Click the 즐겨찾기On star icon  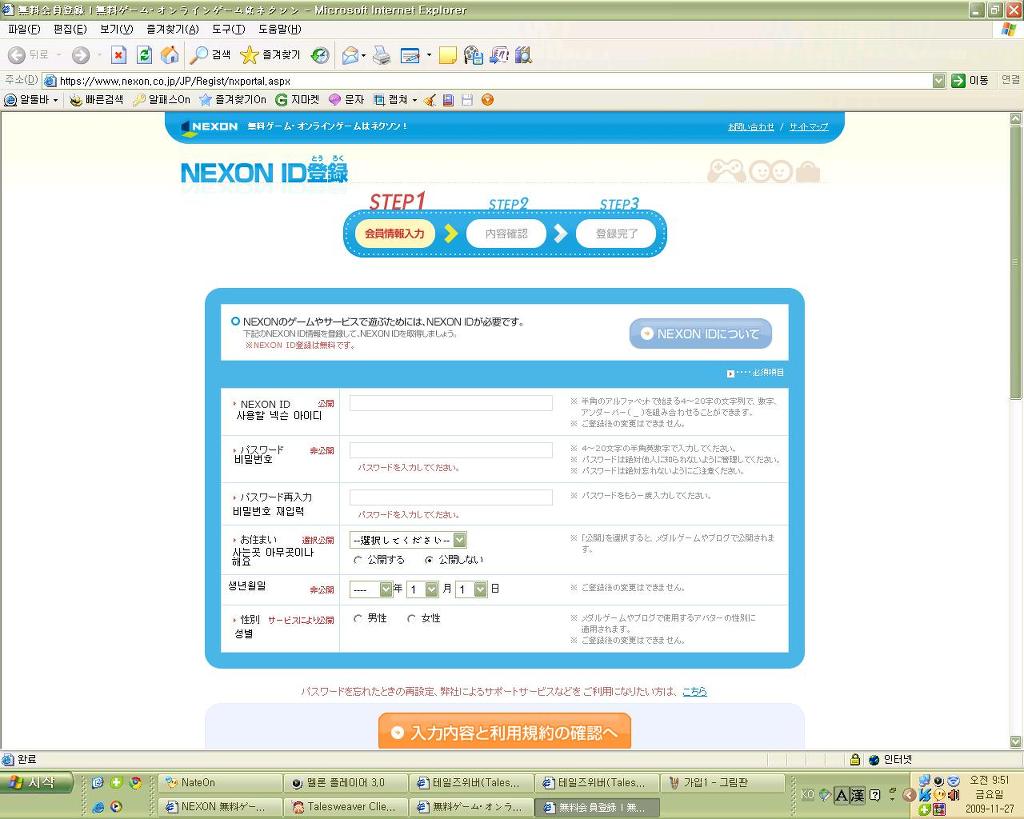click(x=232, y=100)
